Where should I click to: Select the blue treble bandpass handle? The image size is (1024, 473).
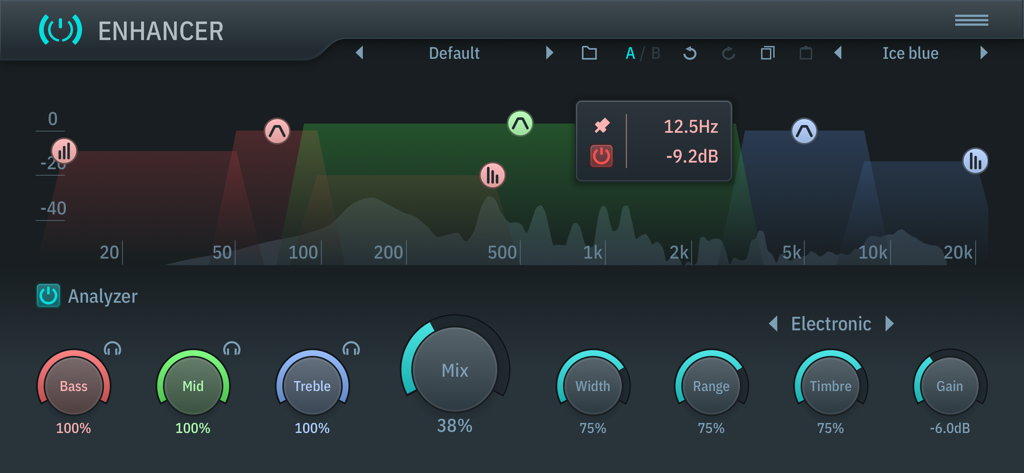click(805, 131)
